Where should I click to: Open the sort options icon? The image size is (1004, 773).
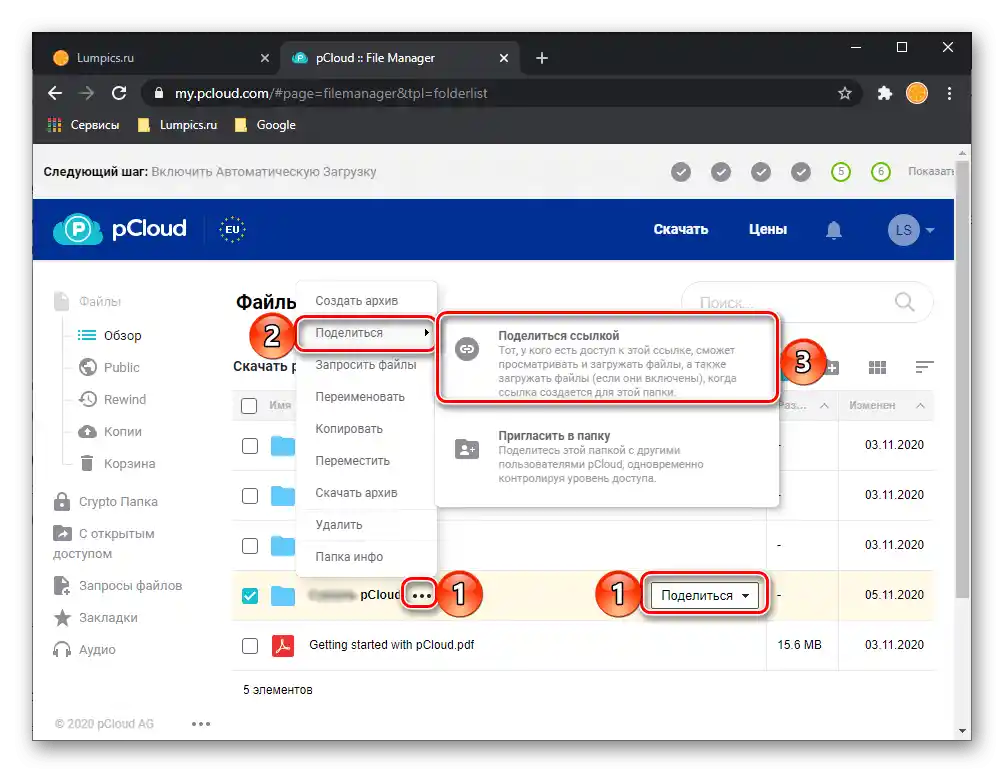click(x=924, y=367)
